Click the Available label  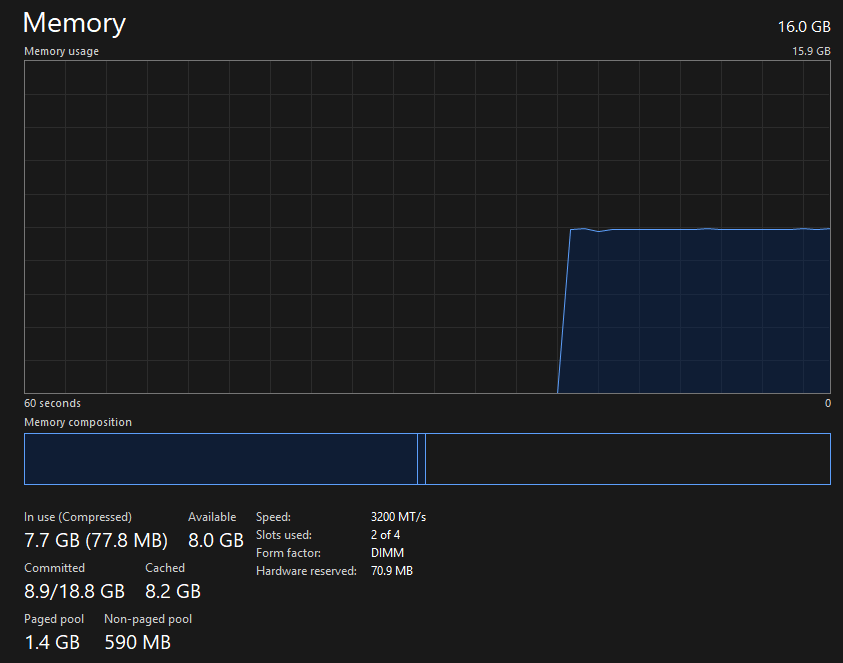(212, 517)
